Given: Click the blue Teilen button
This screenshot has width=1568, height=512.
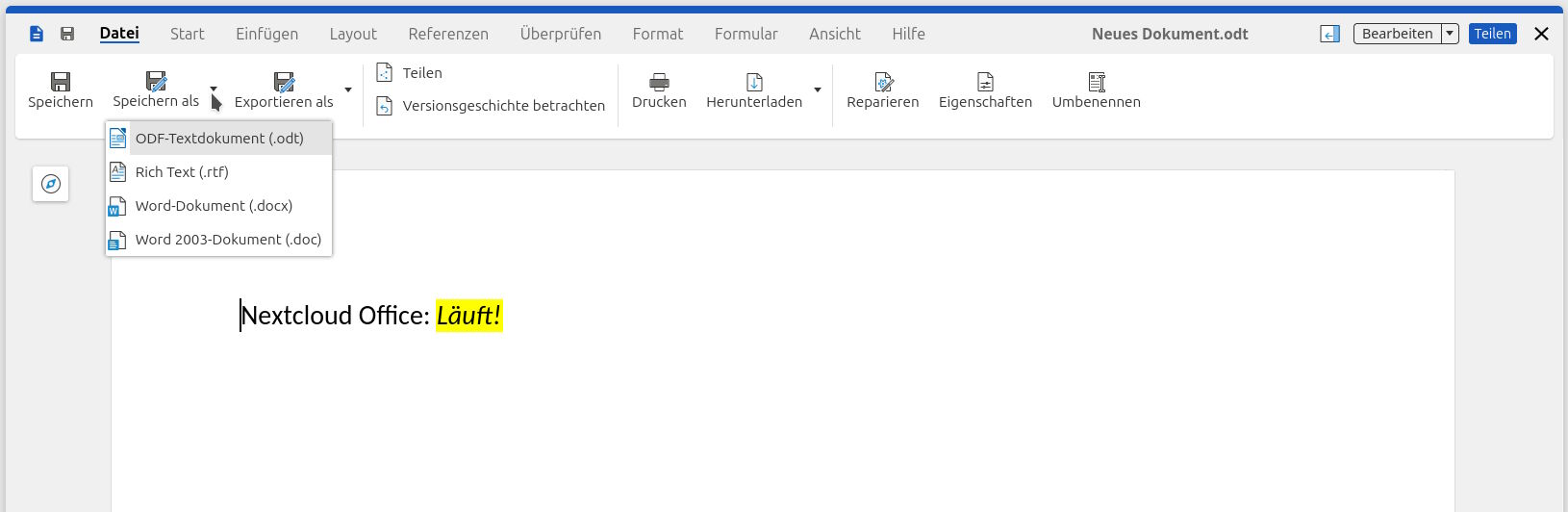Looking at the screenshot, I should pyautogui.click(x=1492, y=34).
